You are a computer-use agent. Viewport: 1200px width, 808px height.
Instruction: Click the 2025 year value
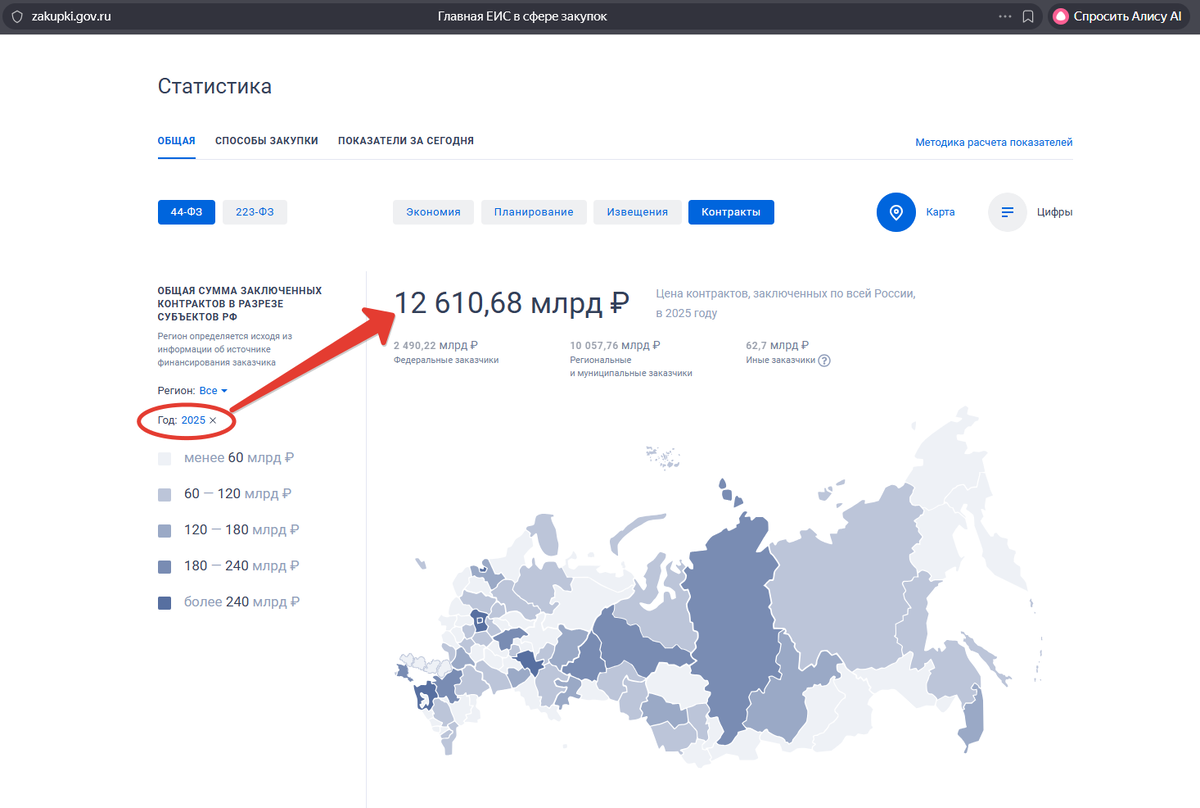(x=193, y=421)
